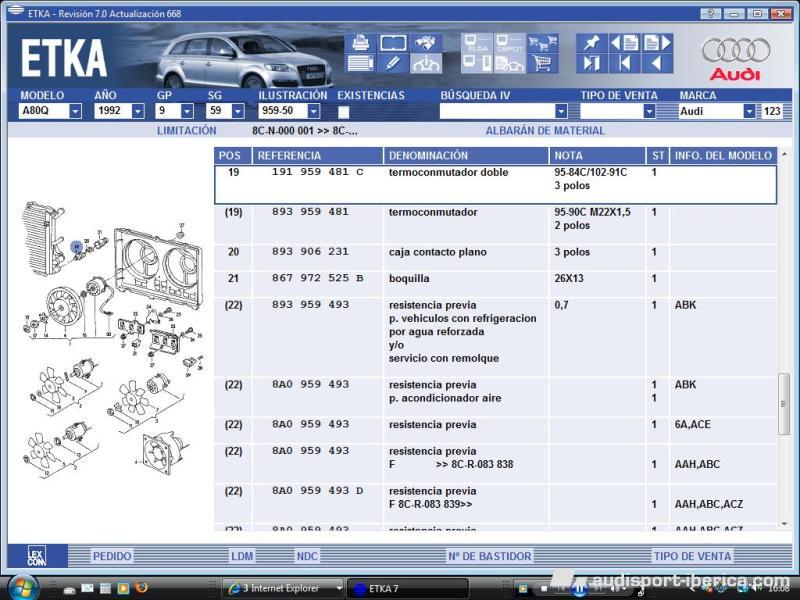The image size is (800, 600).
Task: Open the MARCA dropdown showing Audi
Action: point(749,111)
